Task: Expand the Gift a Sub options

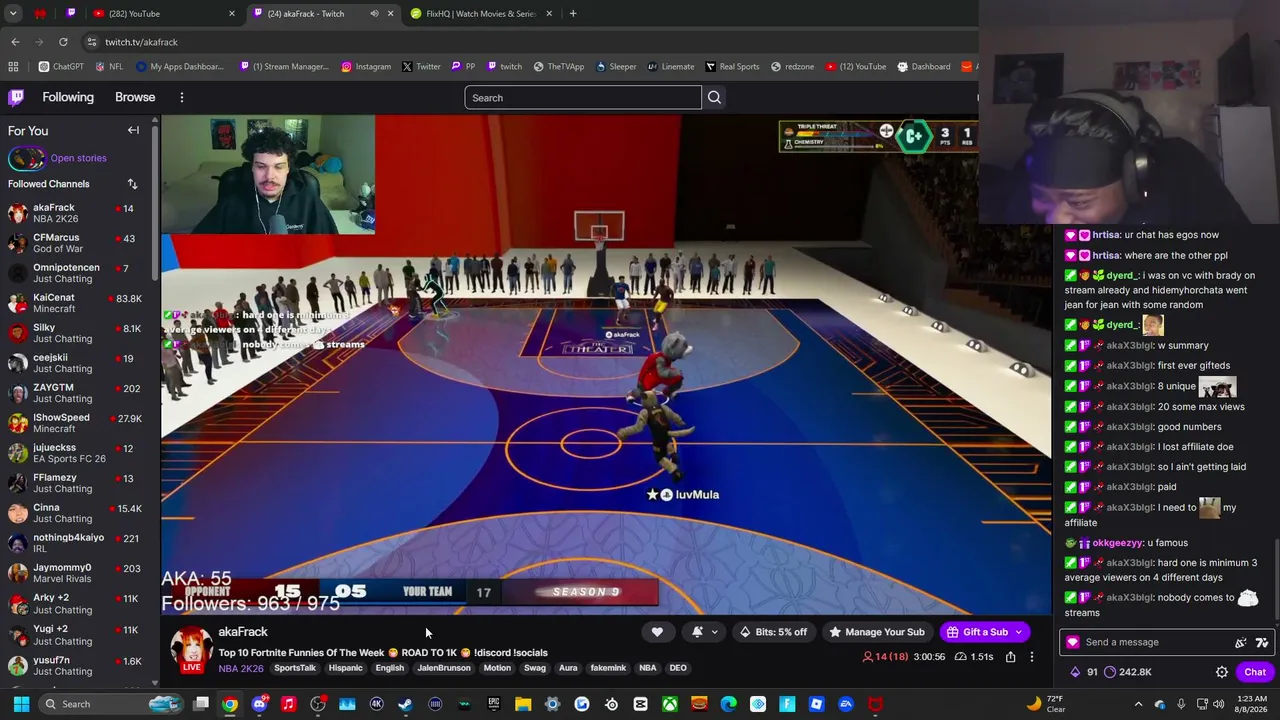Action: tap(1019, 632)
